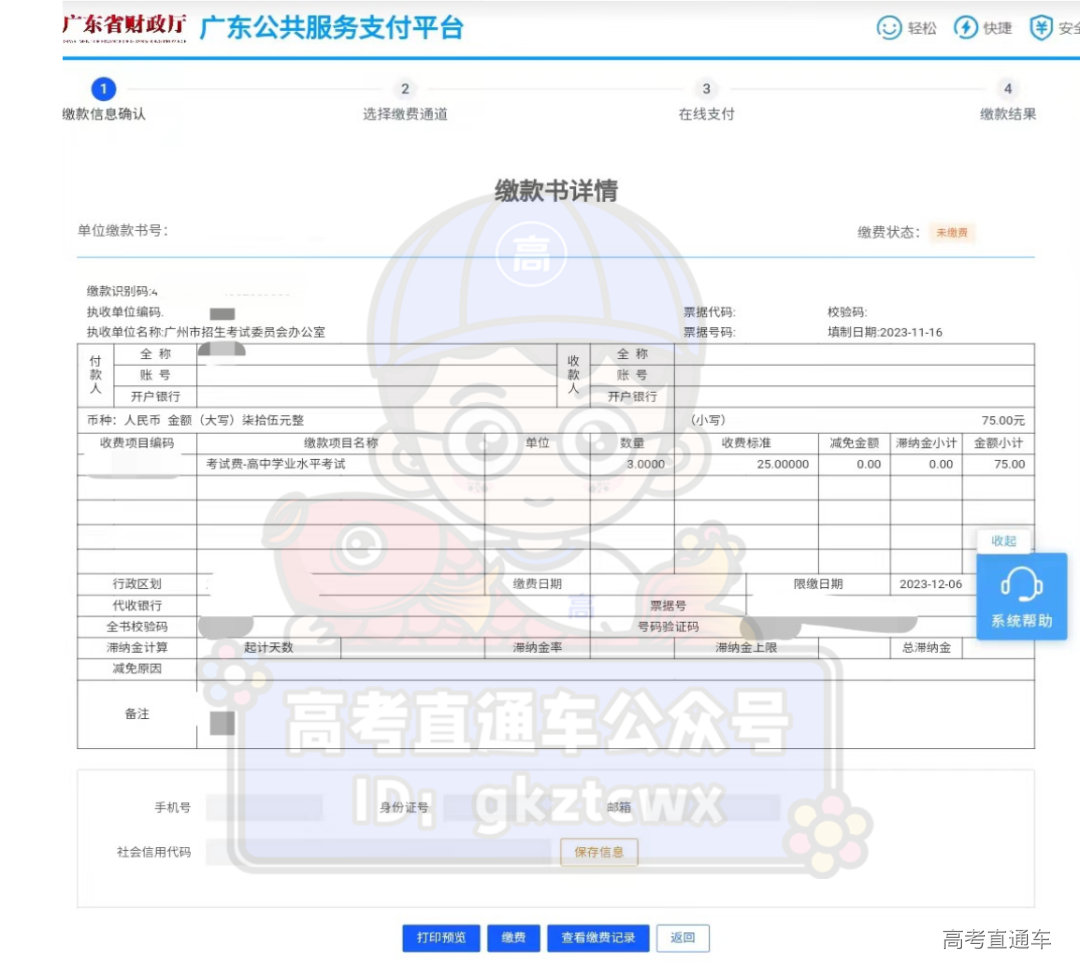
Task: Click step 3 circle 在线支付
Action: click(706, 89)
